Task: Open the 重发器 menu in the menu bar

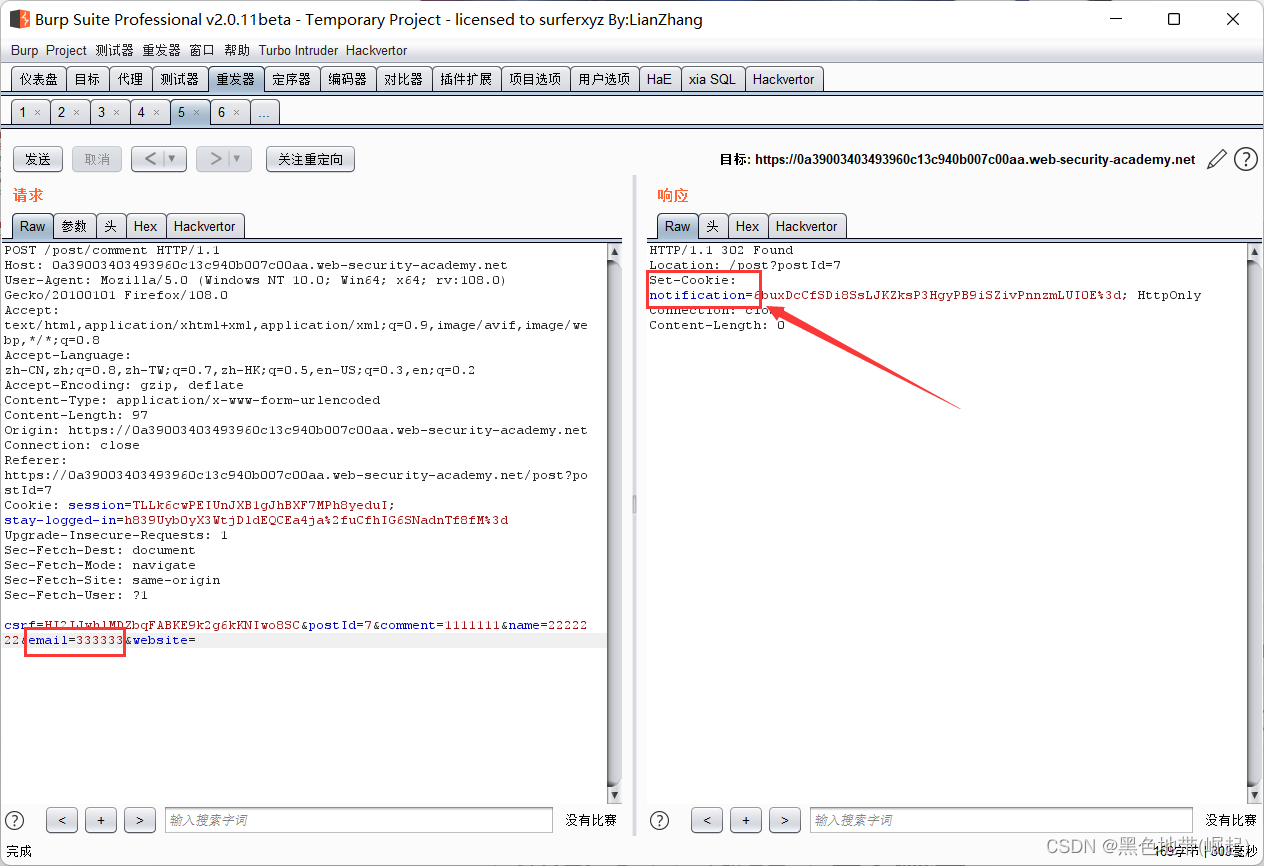Action: pyautogui.click(x=161, y=50)
